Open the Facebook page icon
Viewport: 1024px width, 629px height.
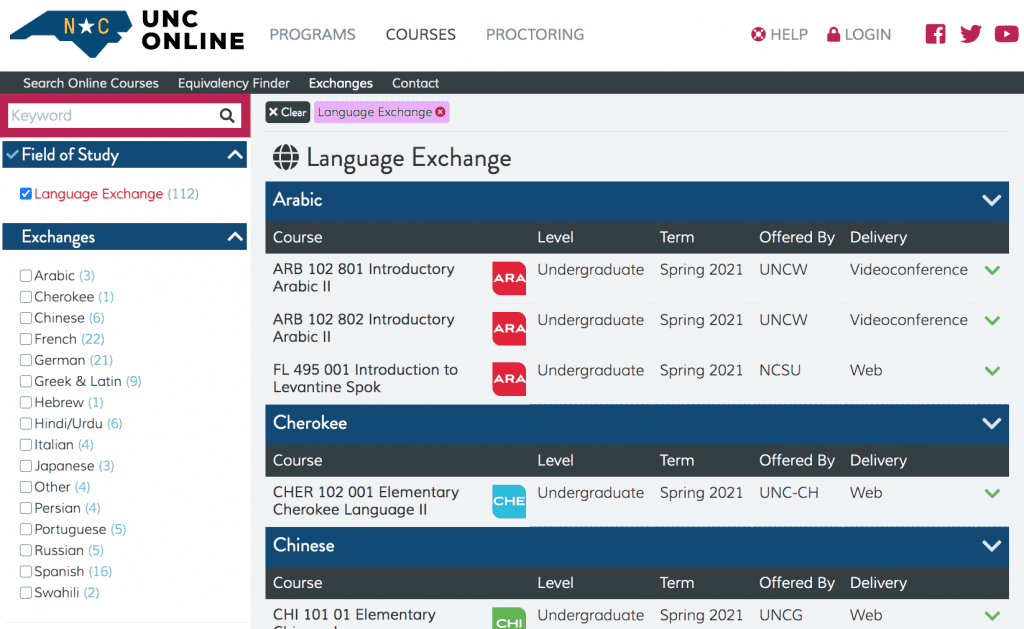[x=935, y=34]
